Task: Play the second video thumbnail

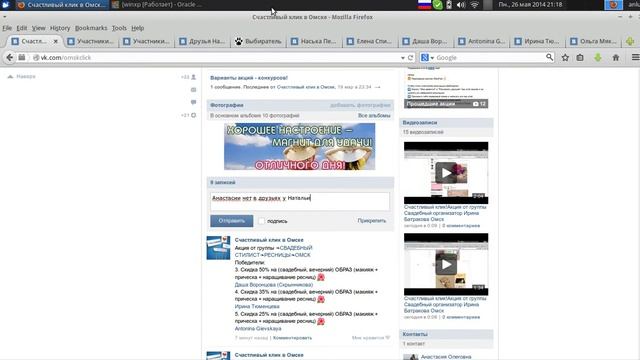Action: coord(446,264)
